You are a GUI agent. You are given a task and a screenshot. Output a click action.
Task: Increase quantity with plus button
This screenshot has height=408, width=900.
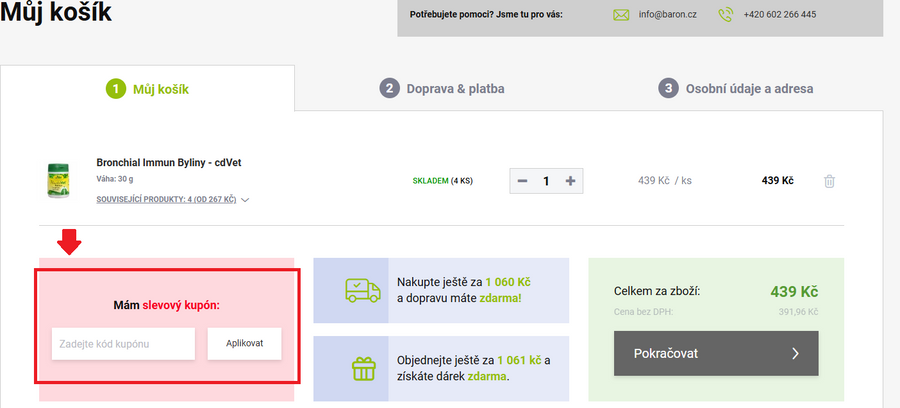570,181
